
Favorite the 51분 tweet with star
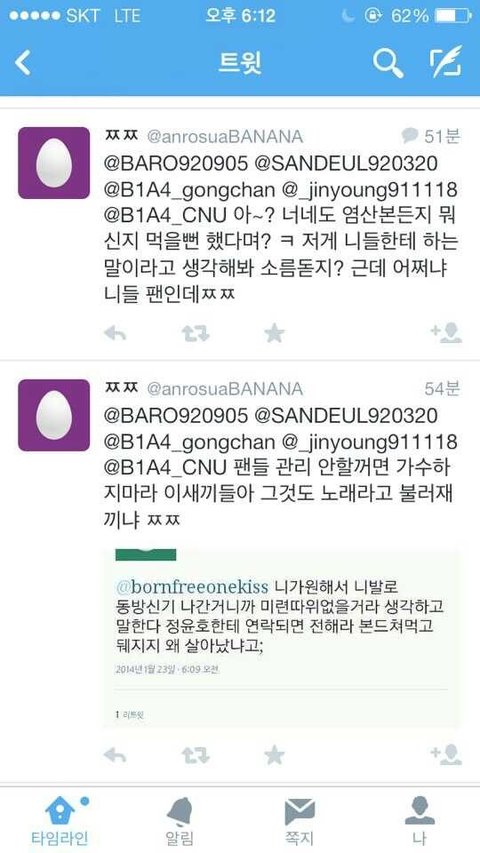pyautogui.click(x=274, y=332)
